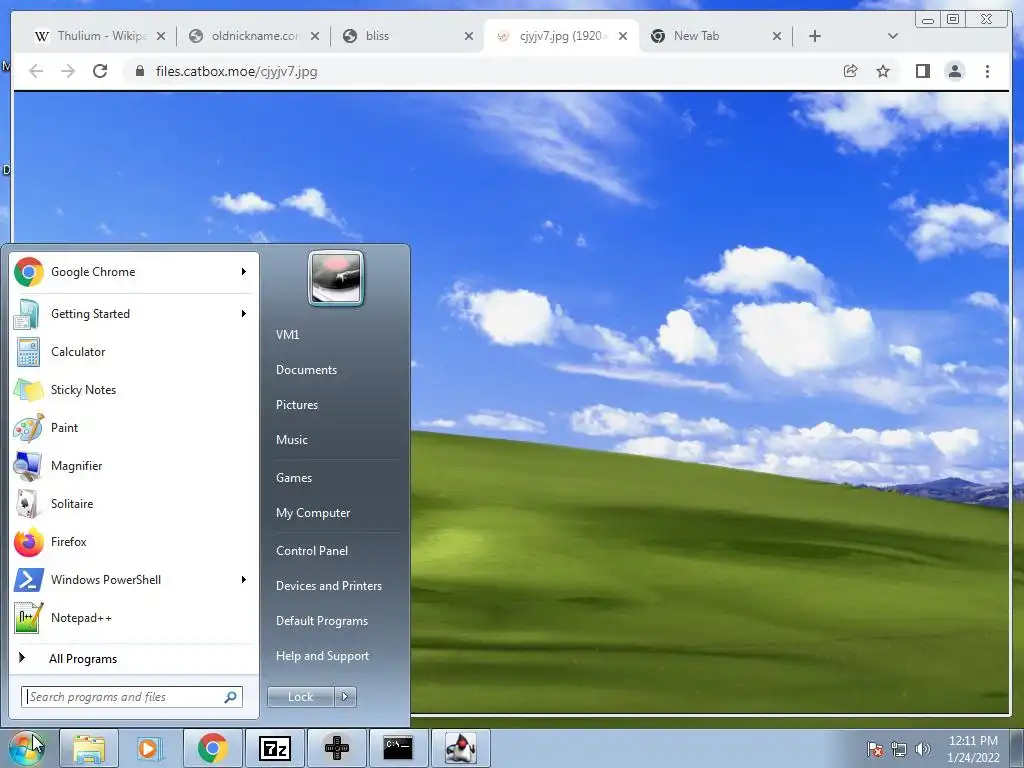The height and width of the screenshot is (768, 1024).
Task: Open the Java Duke app on the taskbar
Action: coord(460,748)
